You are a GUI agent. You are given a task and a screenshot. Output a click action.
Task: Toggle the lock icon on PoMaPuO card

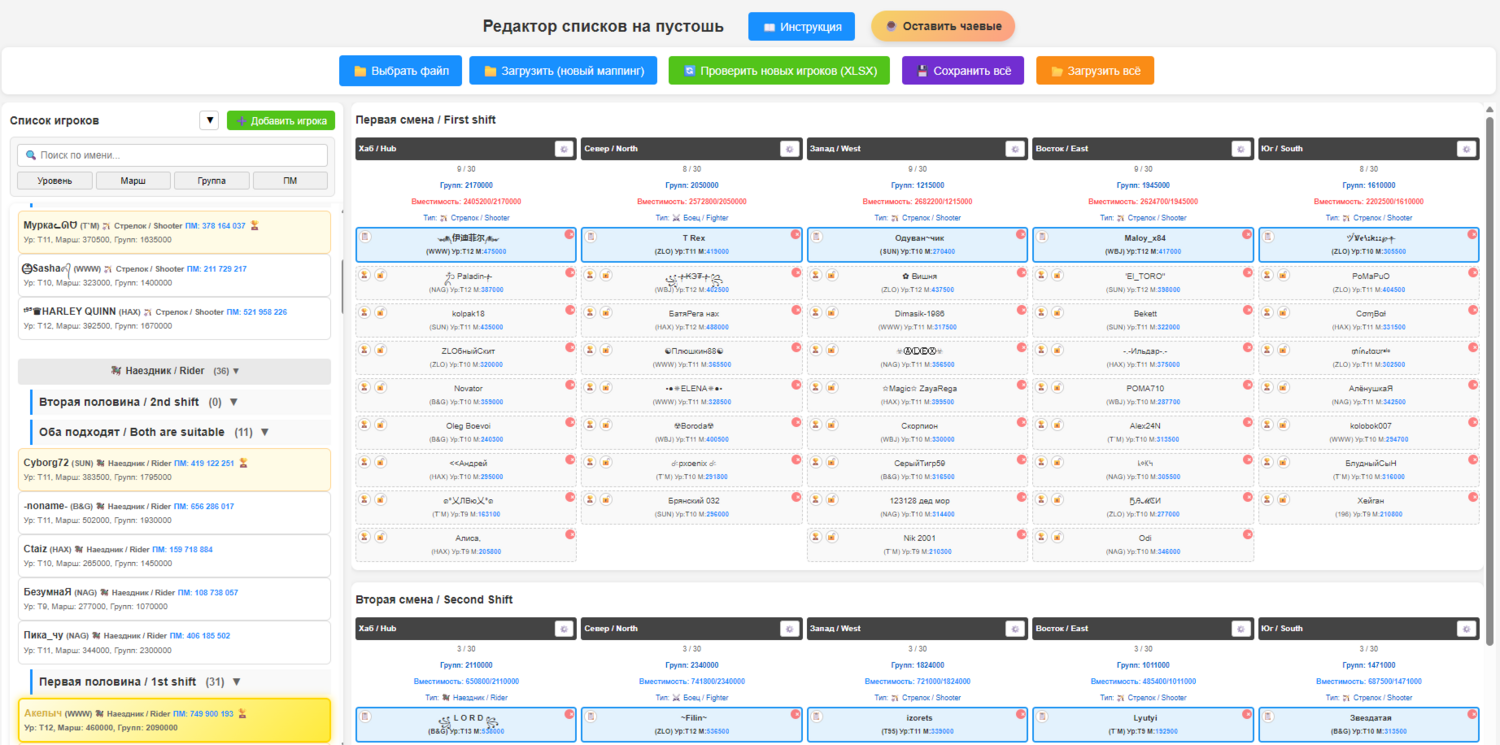[1283, 275]
